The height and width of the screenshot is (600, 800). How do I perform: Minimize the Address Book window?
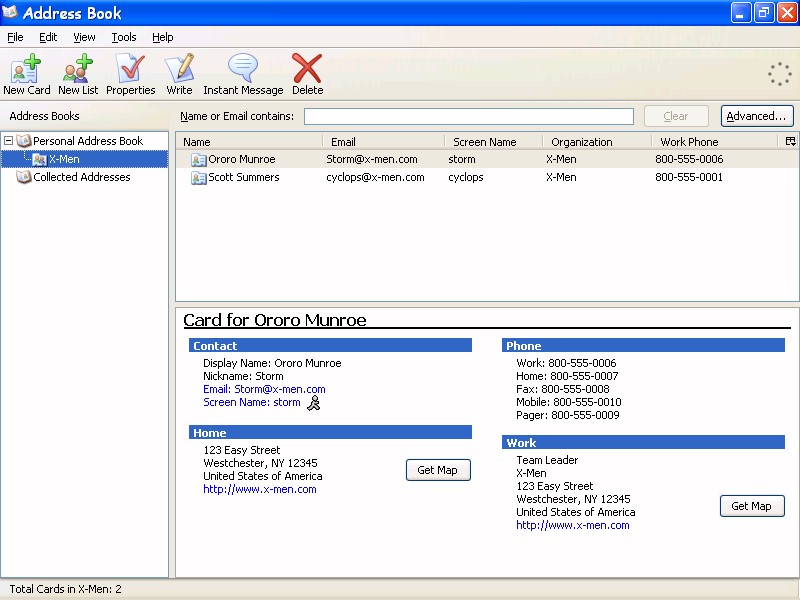tap(741, 13)
